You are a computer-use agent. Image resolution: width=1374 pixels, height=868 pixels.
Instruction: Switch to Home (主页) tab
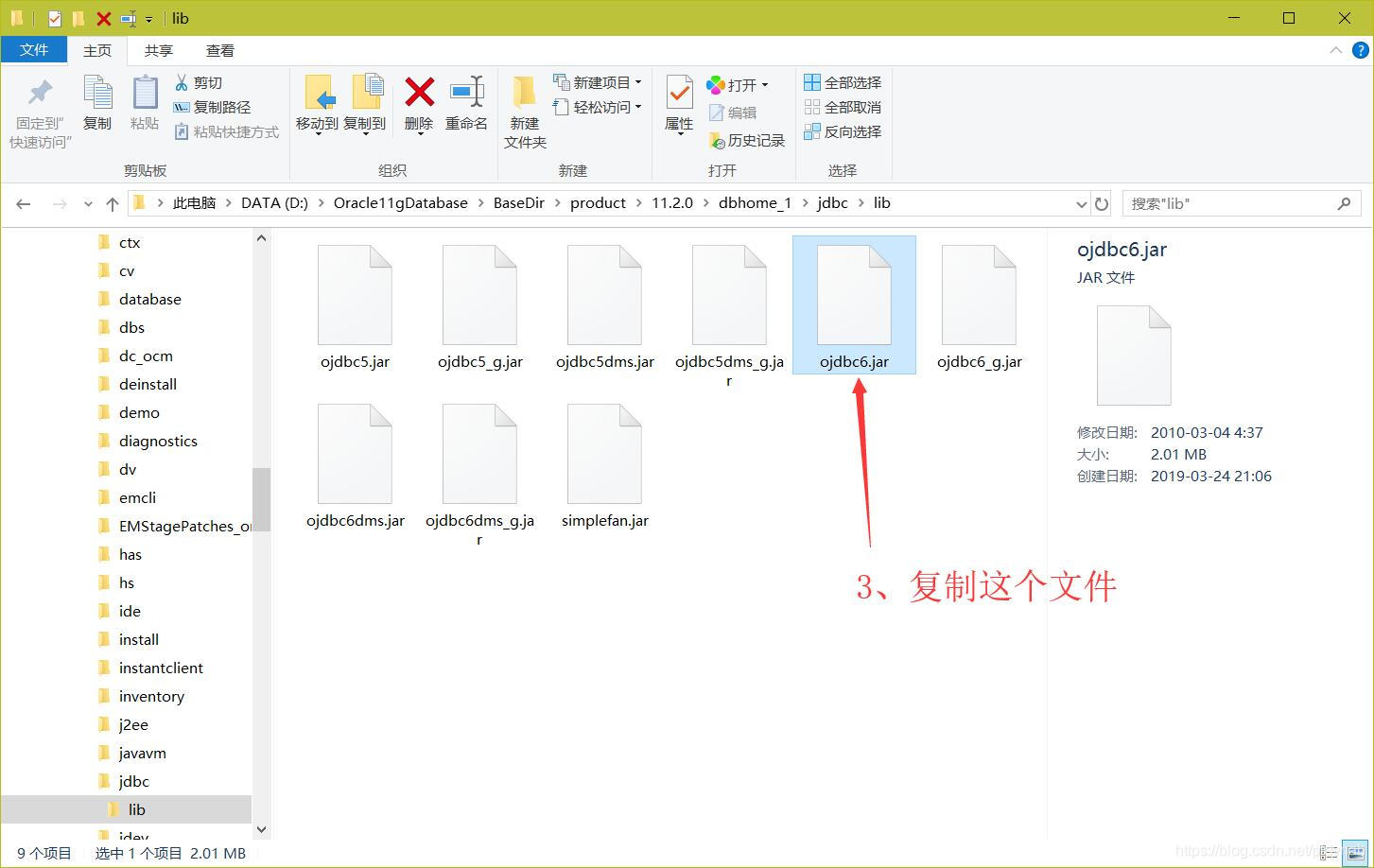click(x=97, y=50)
